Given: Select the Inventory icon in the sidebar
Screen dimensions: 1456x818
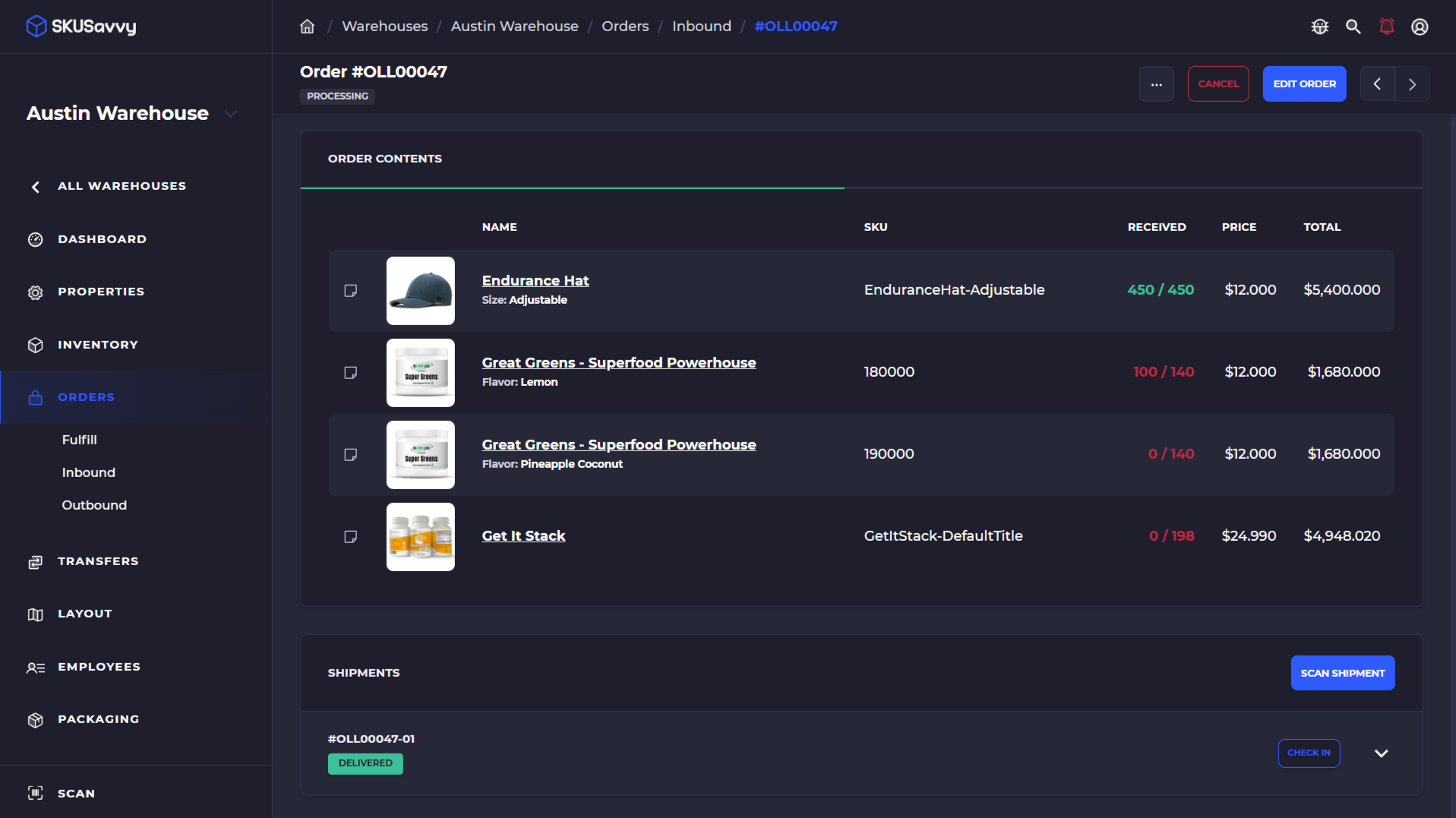Looking at the screenshot, I should (x=35, y=344).
